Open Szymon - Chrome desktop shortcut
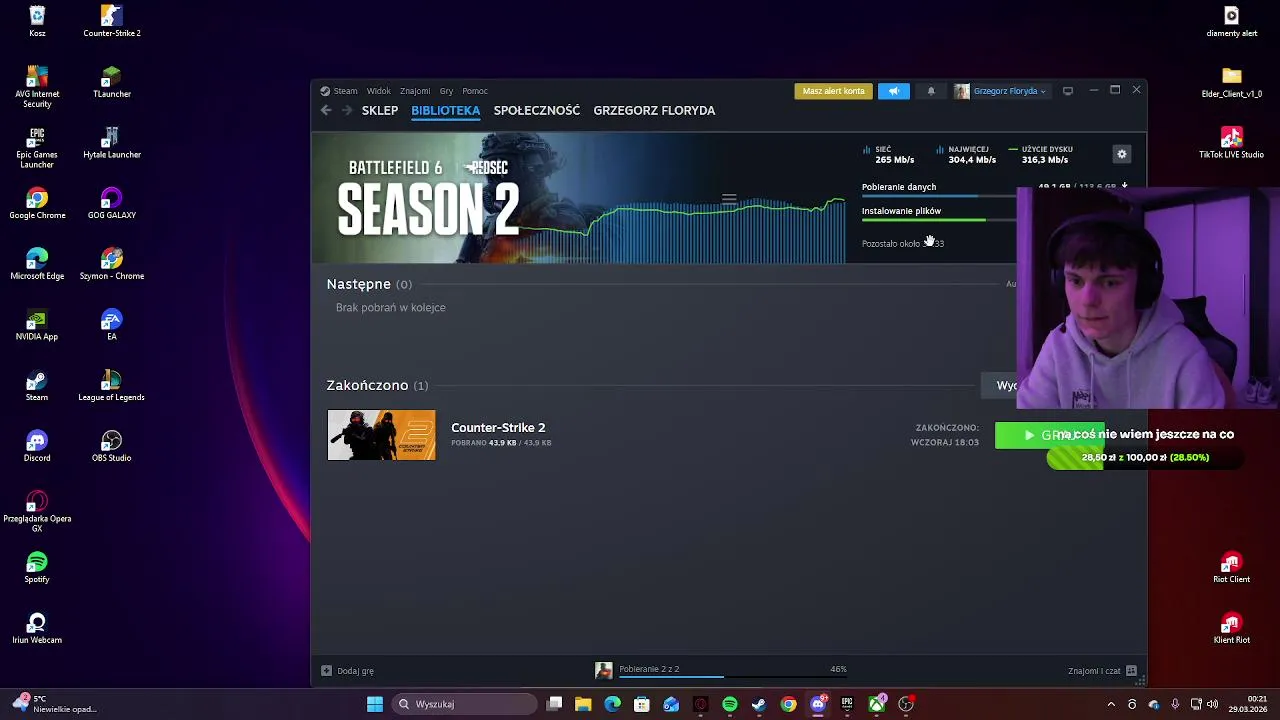Image resolution: width=1280 pixels, height=720 pixels. (112, 264)
